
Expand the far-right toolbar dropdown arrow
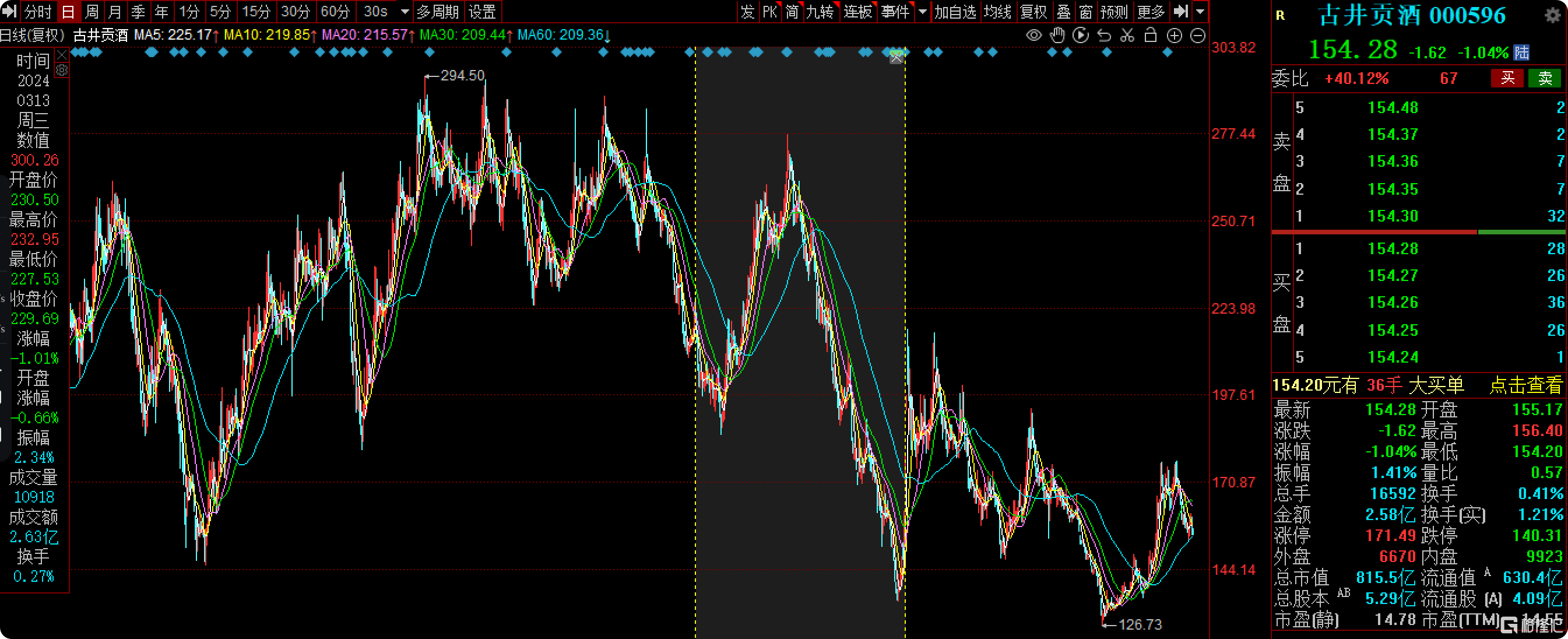tap(1200, 12)
